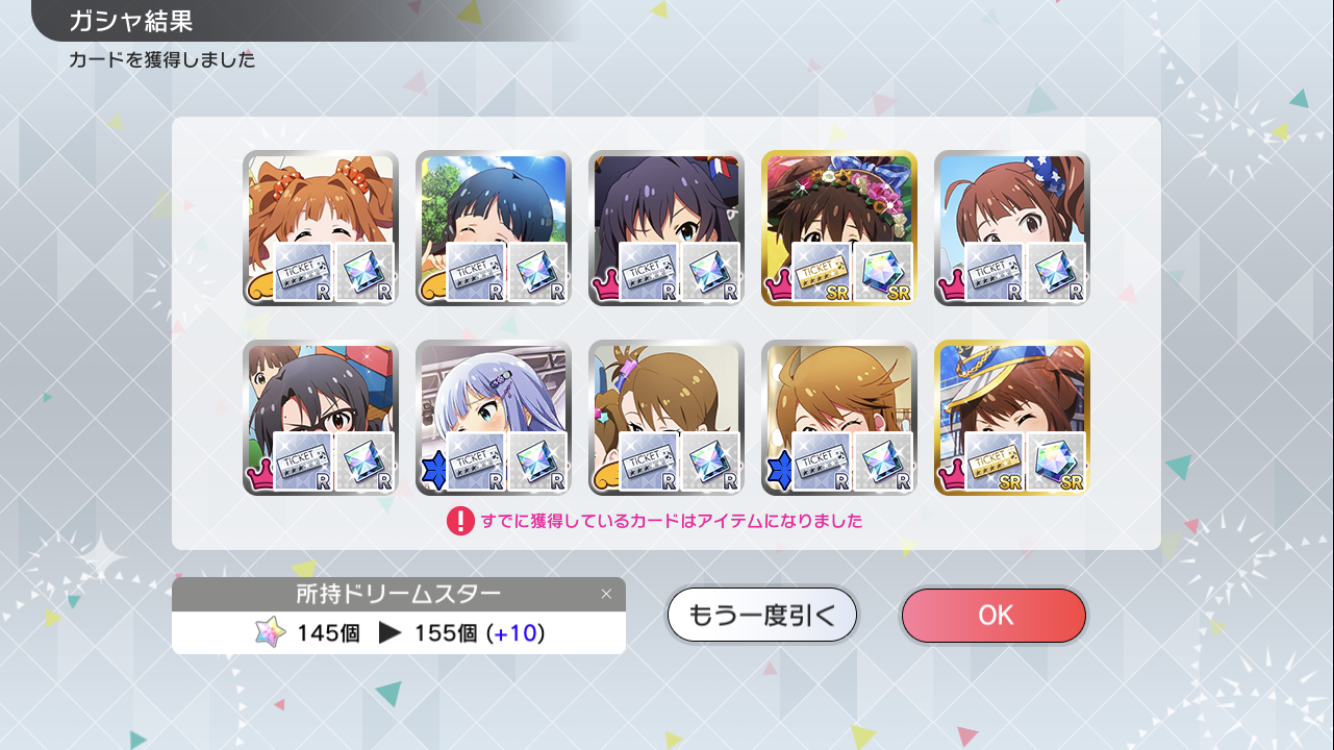This screenshot has height=750, width=1334.
Task: Tap the OK button
Action: pyautogui.click(x=994, y=615)
